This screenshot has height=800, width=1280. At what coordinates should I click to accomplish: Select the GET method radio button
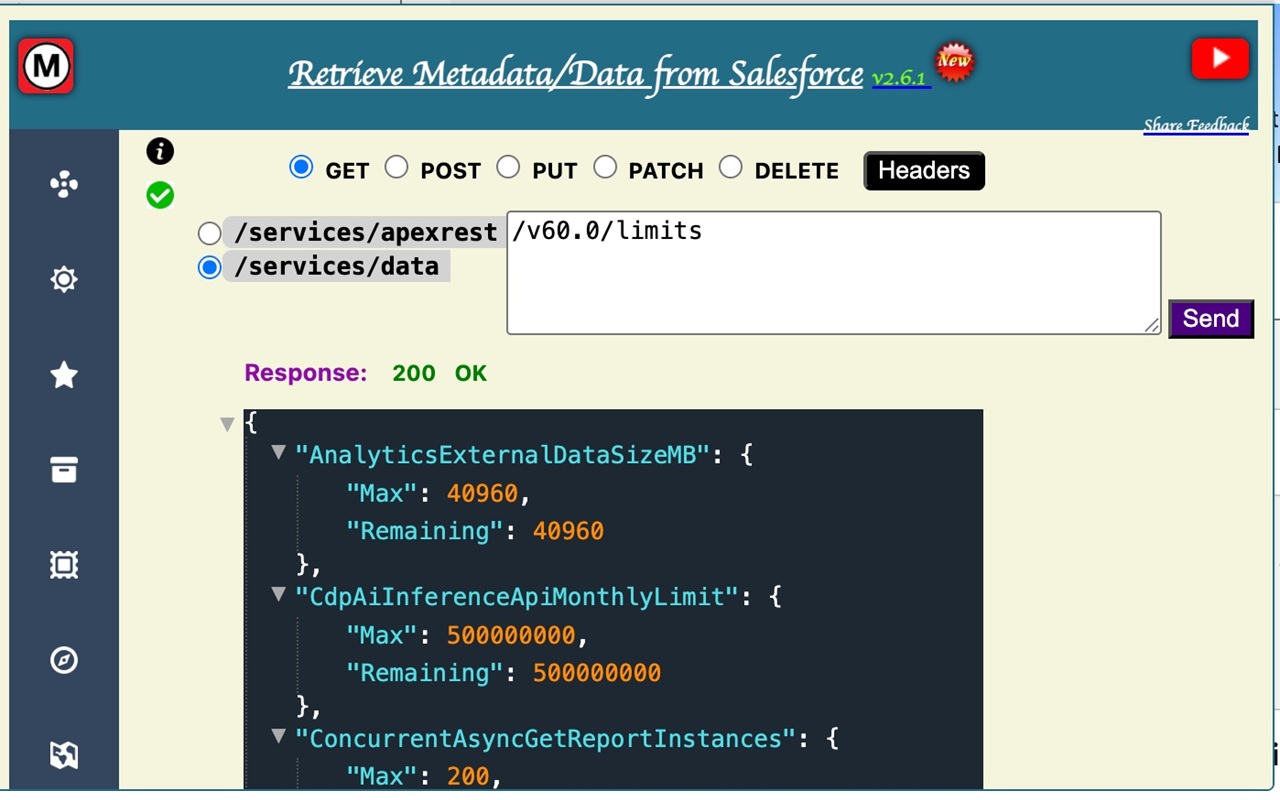point(301,167)
